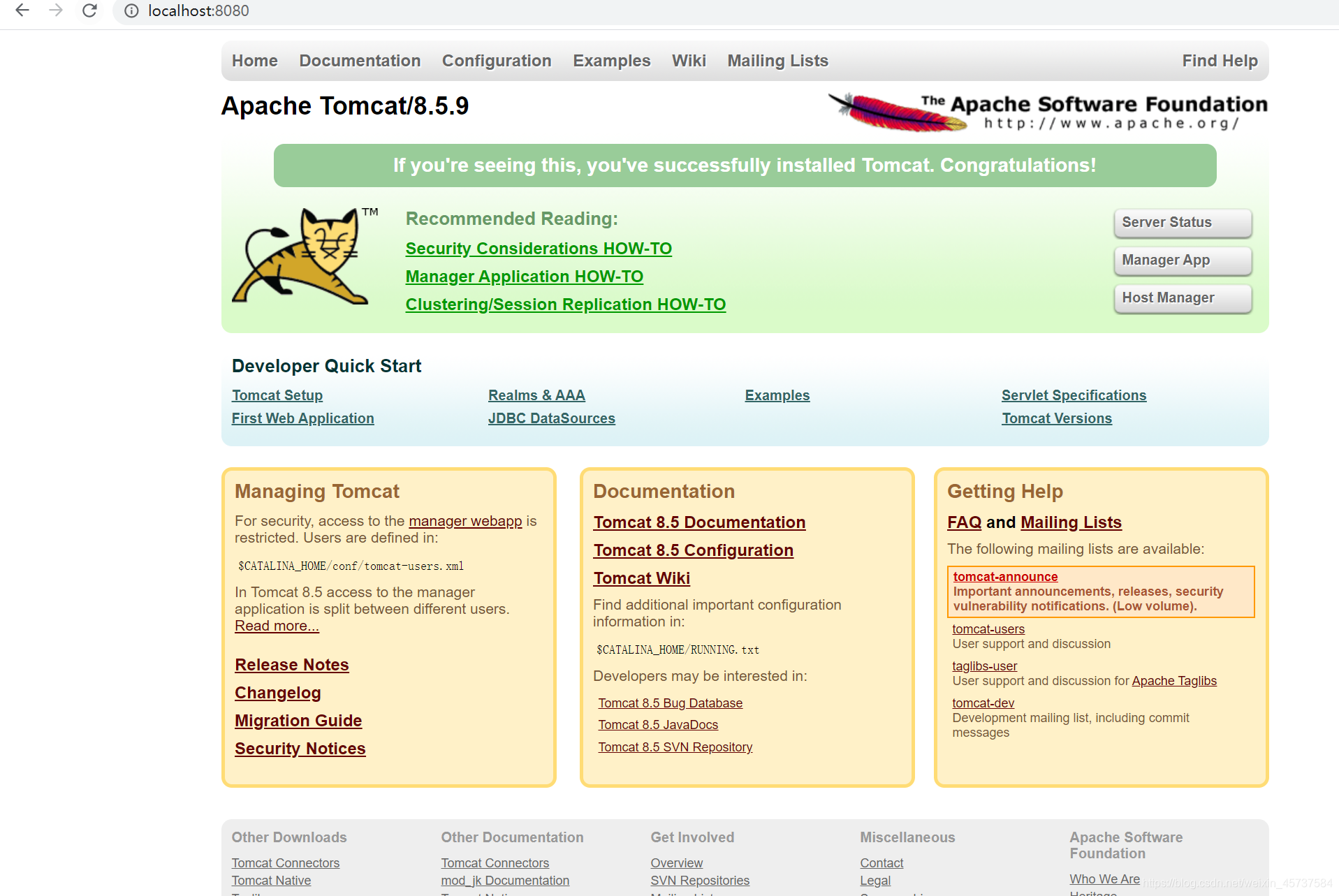This screenshot has height=896, width=1339.
Task: Open Manager Application HOW-TO link
Action: tap(525, 277)
